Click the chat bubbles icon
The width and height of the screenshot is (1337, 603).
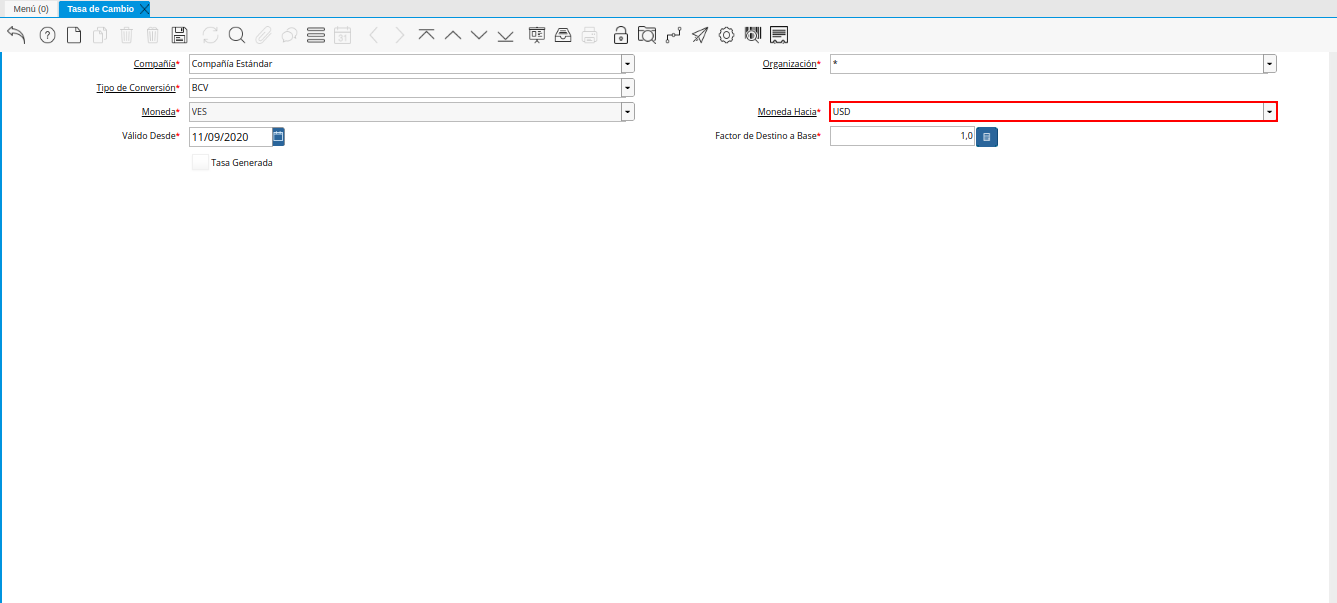pyautogui.click(x=289, y=35)
